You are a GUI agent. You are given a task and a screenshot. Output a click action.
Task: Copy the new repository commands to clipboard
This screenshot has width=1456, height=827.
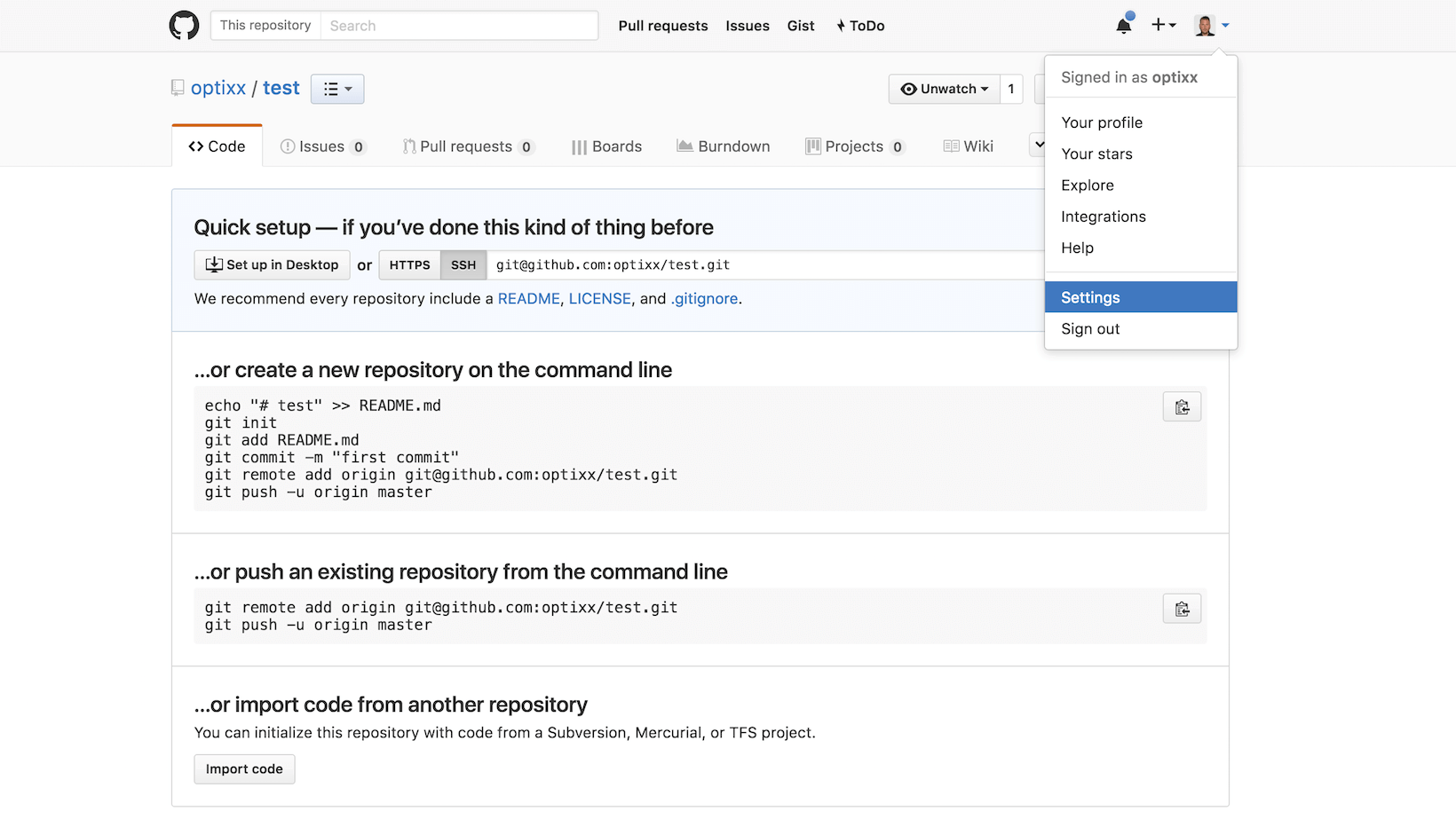(x=1182, y=407)
